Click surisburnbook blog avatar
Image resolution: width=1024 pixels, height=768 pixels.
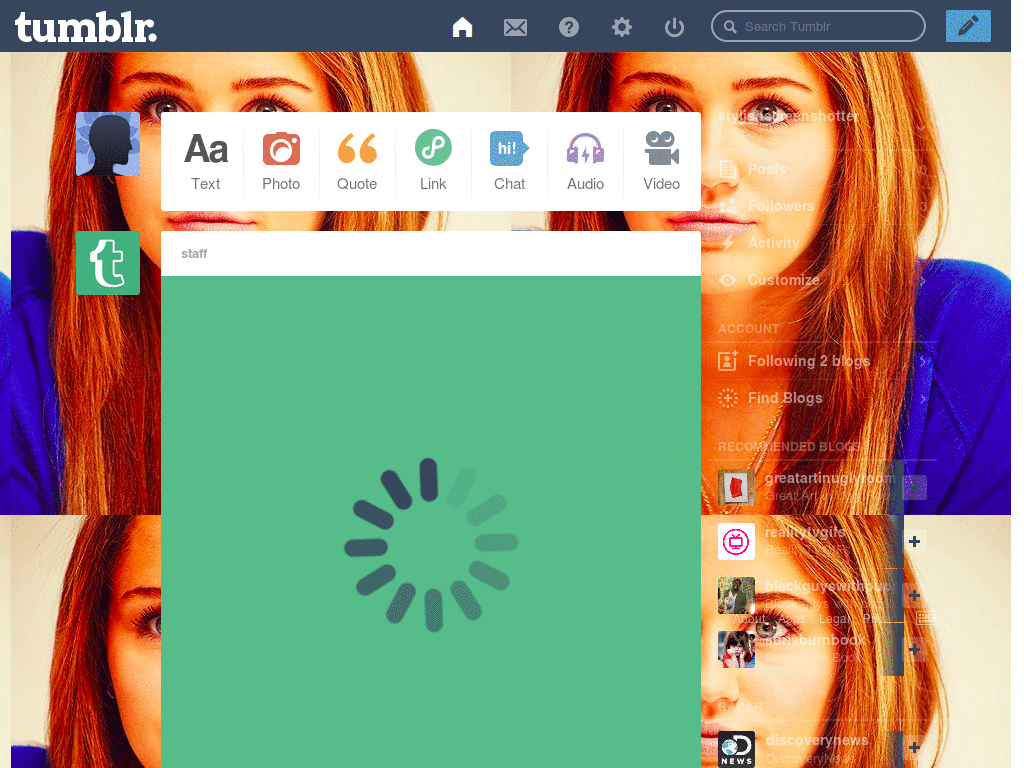(x=736, y=650)
